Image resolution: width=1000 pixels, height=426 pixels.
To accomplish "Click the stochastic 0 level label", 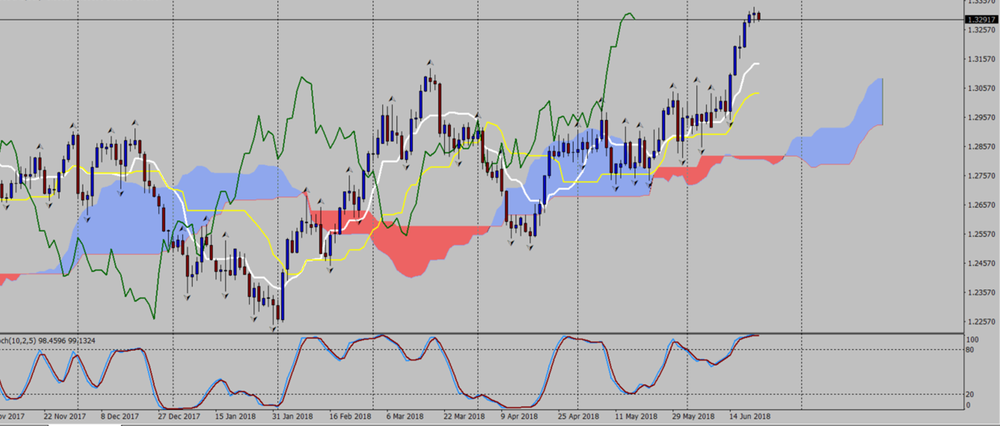I will coord(970,406).
